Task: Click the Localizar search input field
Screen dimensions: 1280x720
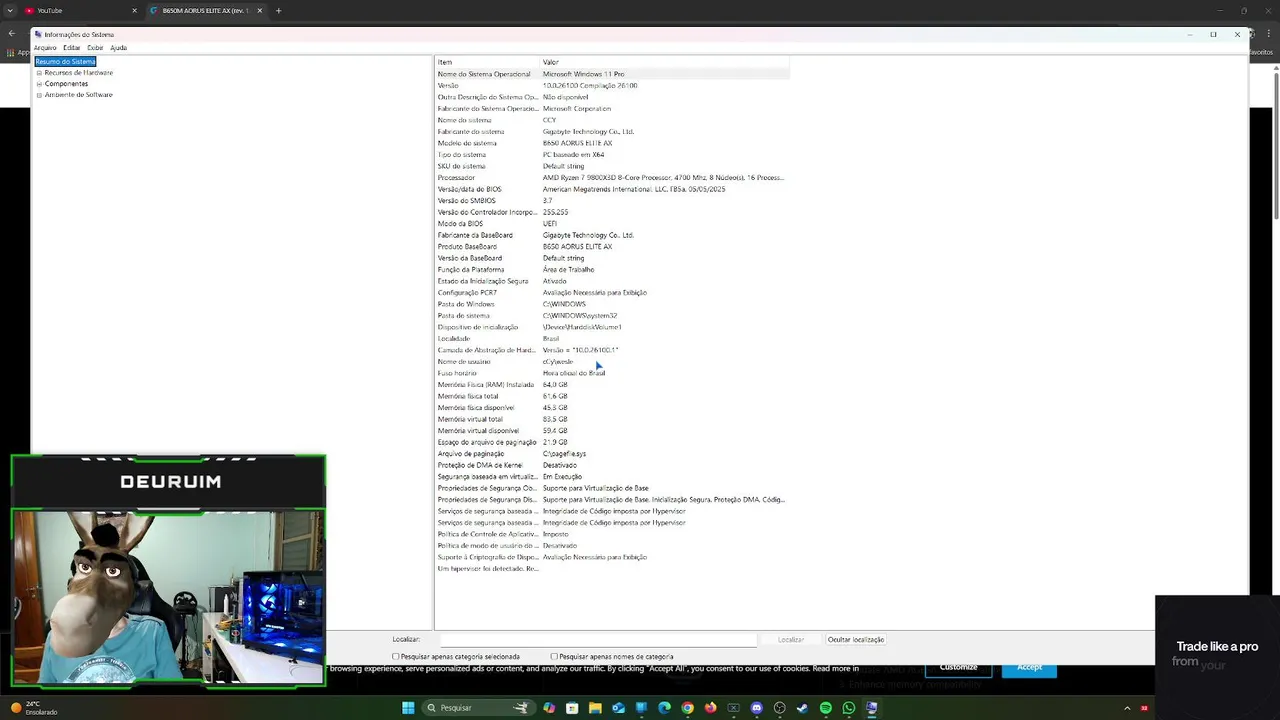Action: click(x=598, y=639)
